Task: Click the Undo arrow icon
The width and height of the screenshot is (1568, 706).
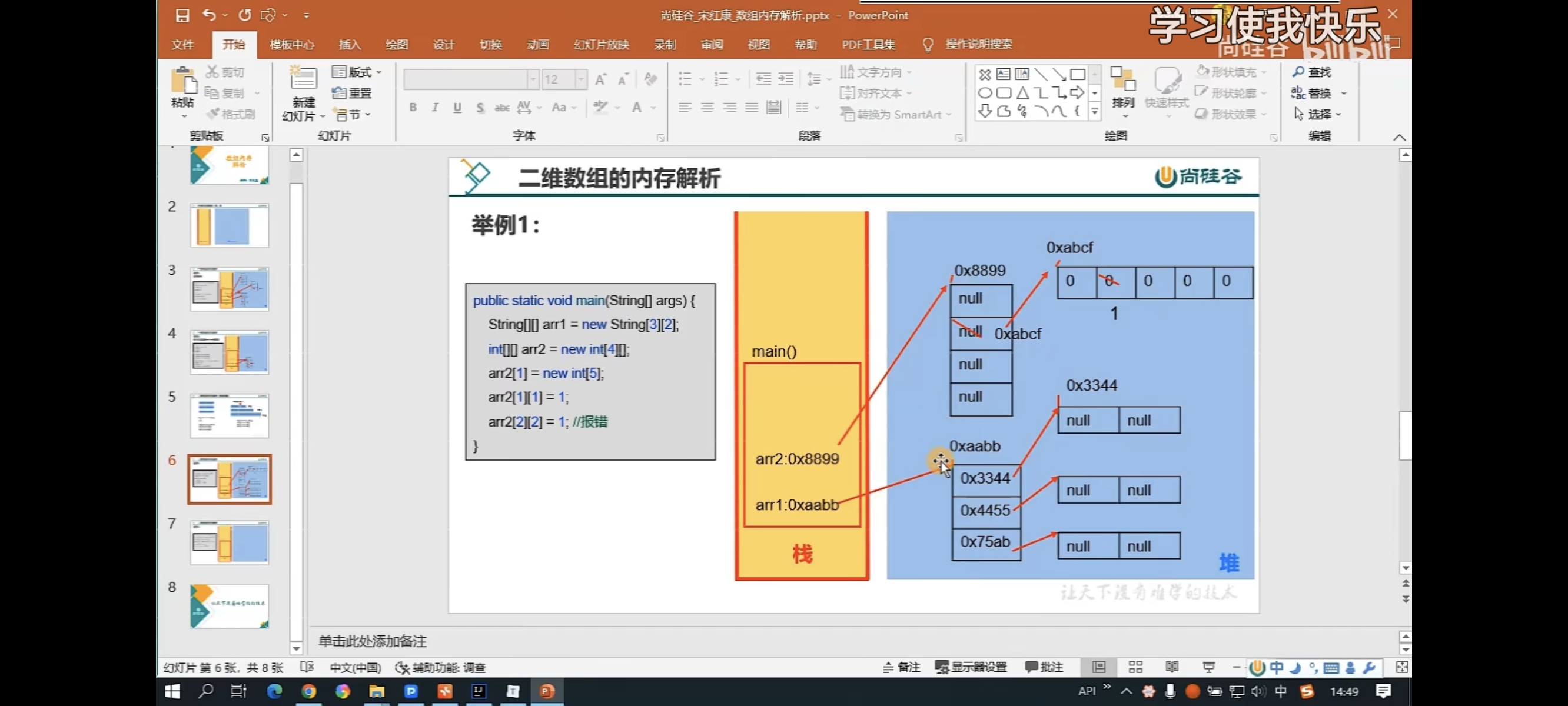Action: click(209, 15)
